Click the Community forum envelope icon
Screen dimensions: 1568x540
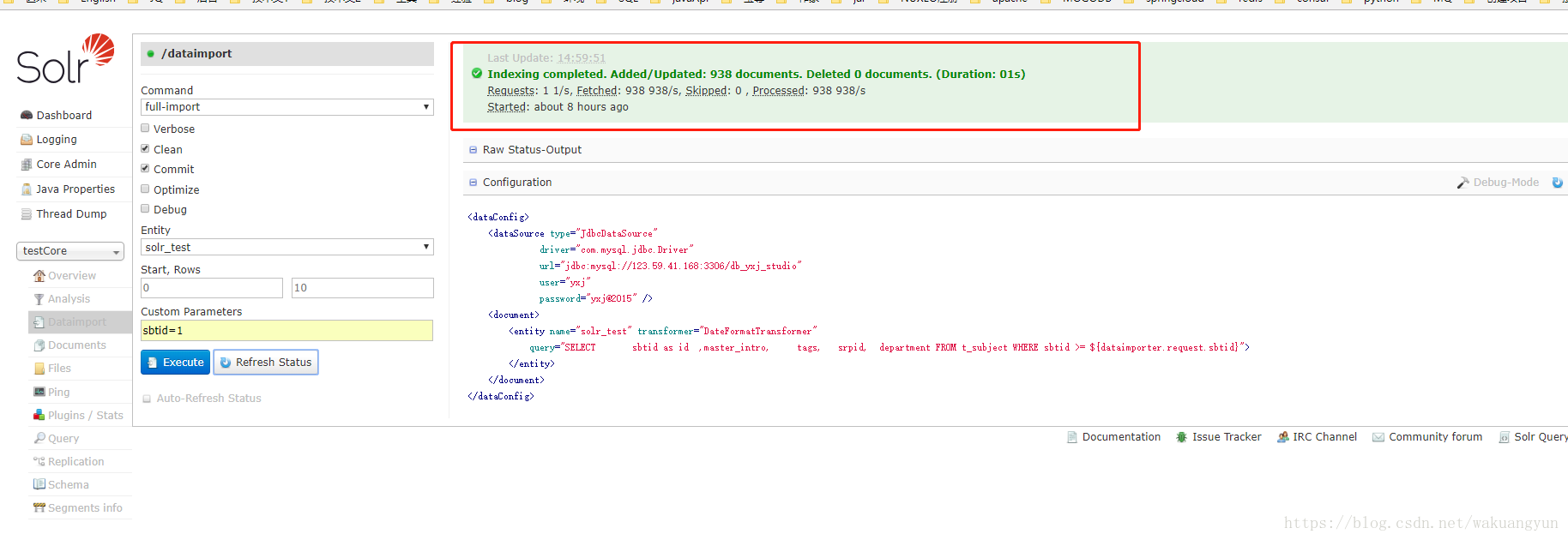pyautogui.click(x=1378, y=437)
